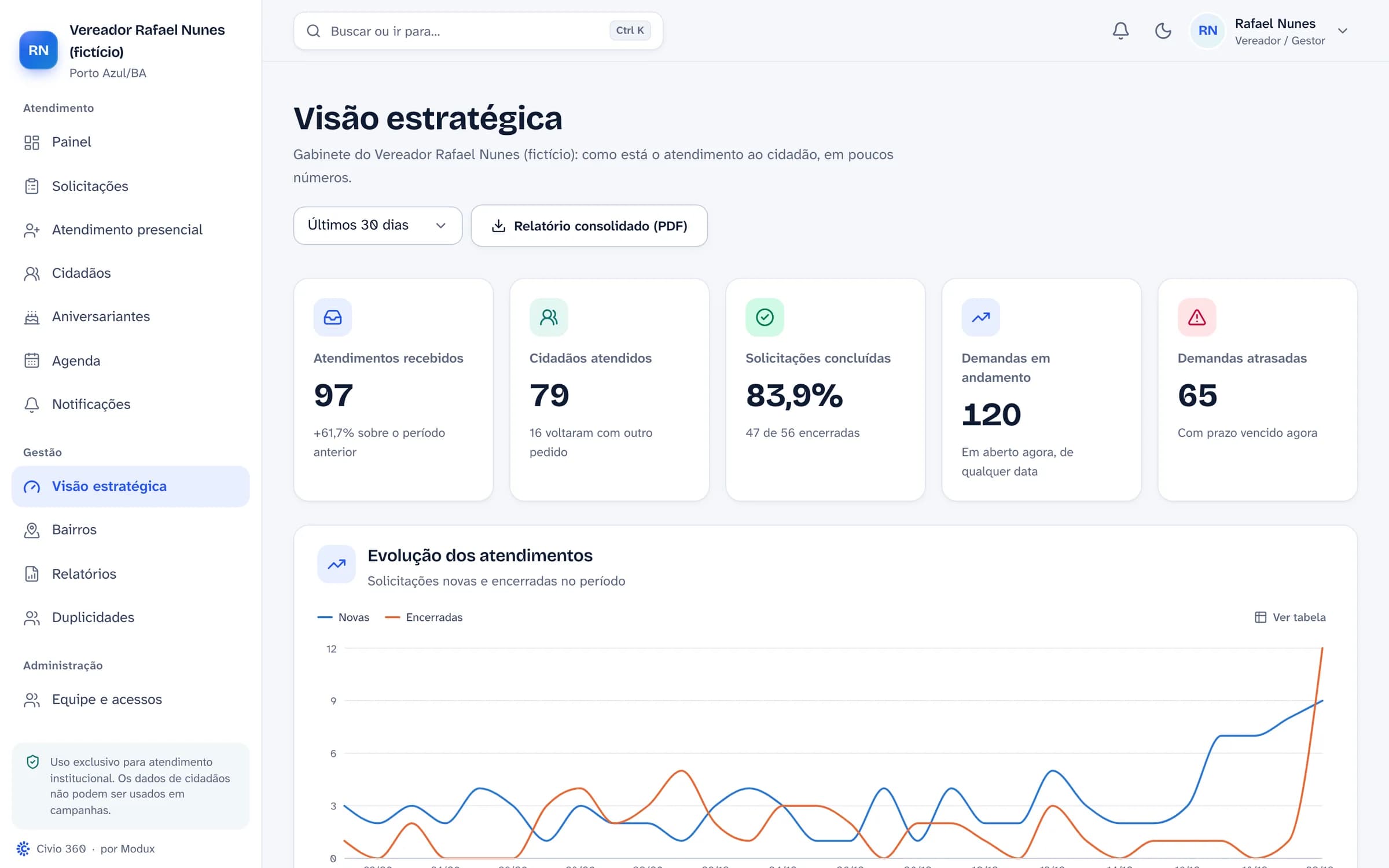
Task: Click the trend icon on Demandas em andamento card
Action: click(x=981, y=317)
